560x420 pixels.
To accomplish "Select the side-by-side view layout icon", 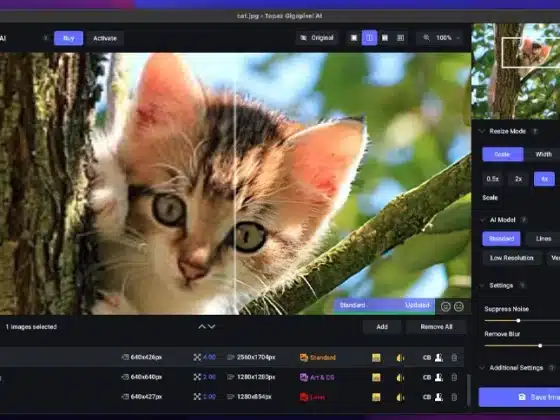I will point(385,38).
